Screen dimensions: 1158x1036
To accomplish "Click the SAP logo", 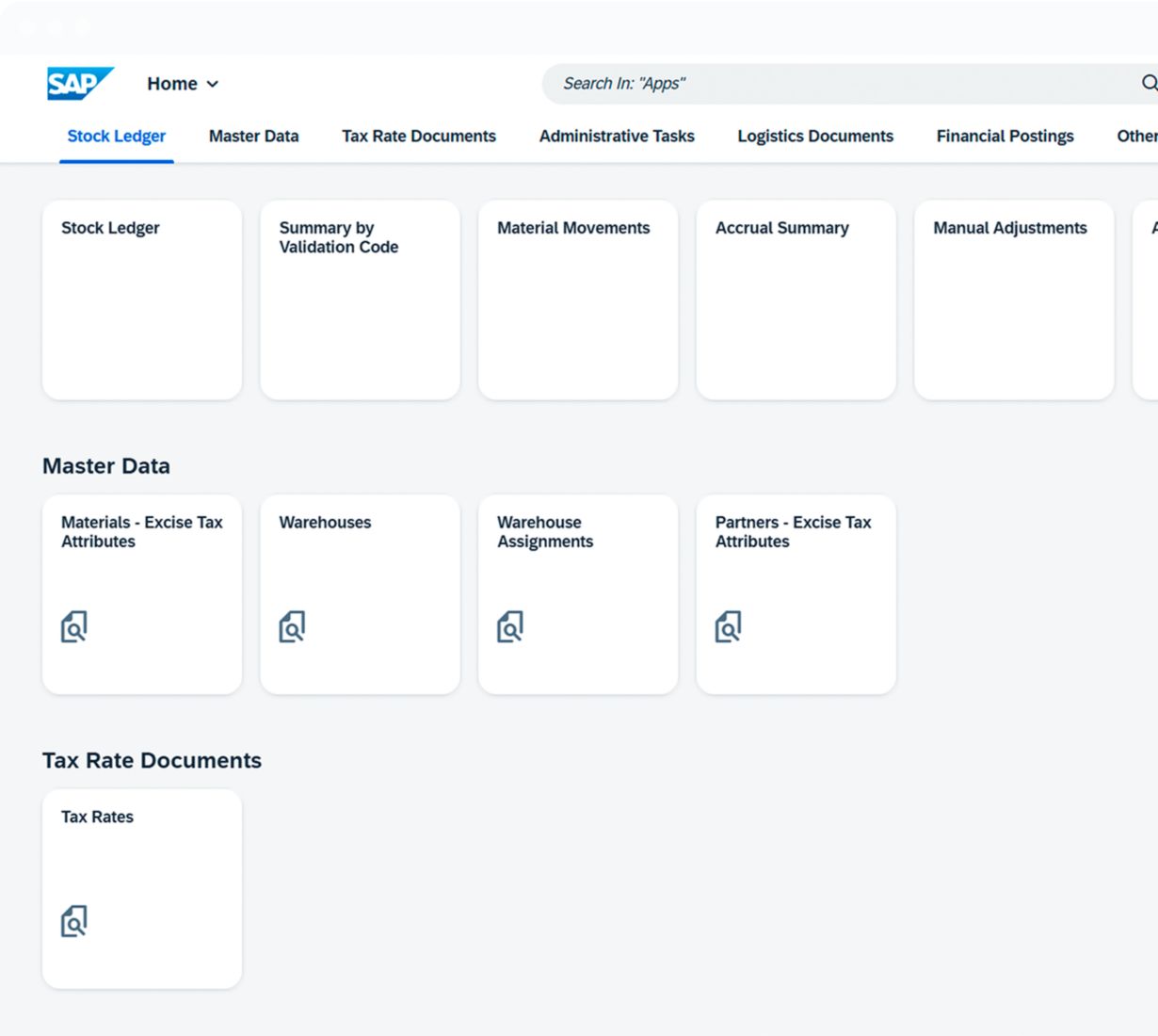I will 79,83.
